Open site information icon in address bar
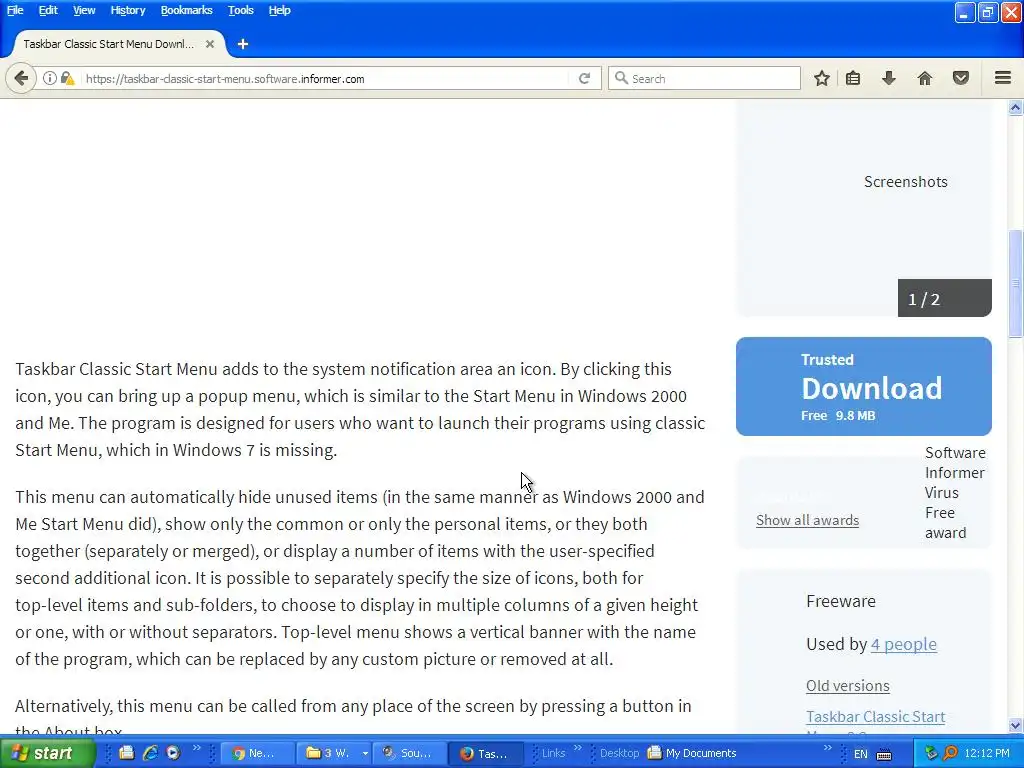The width and height of the screenshot is (1024, 768). pyautogui.click(x=50, y=78)
